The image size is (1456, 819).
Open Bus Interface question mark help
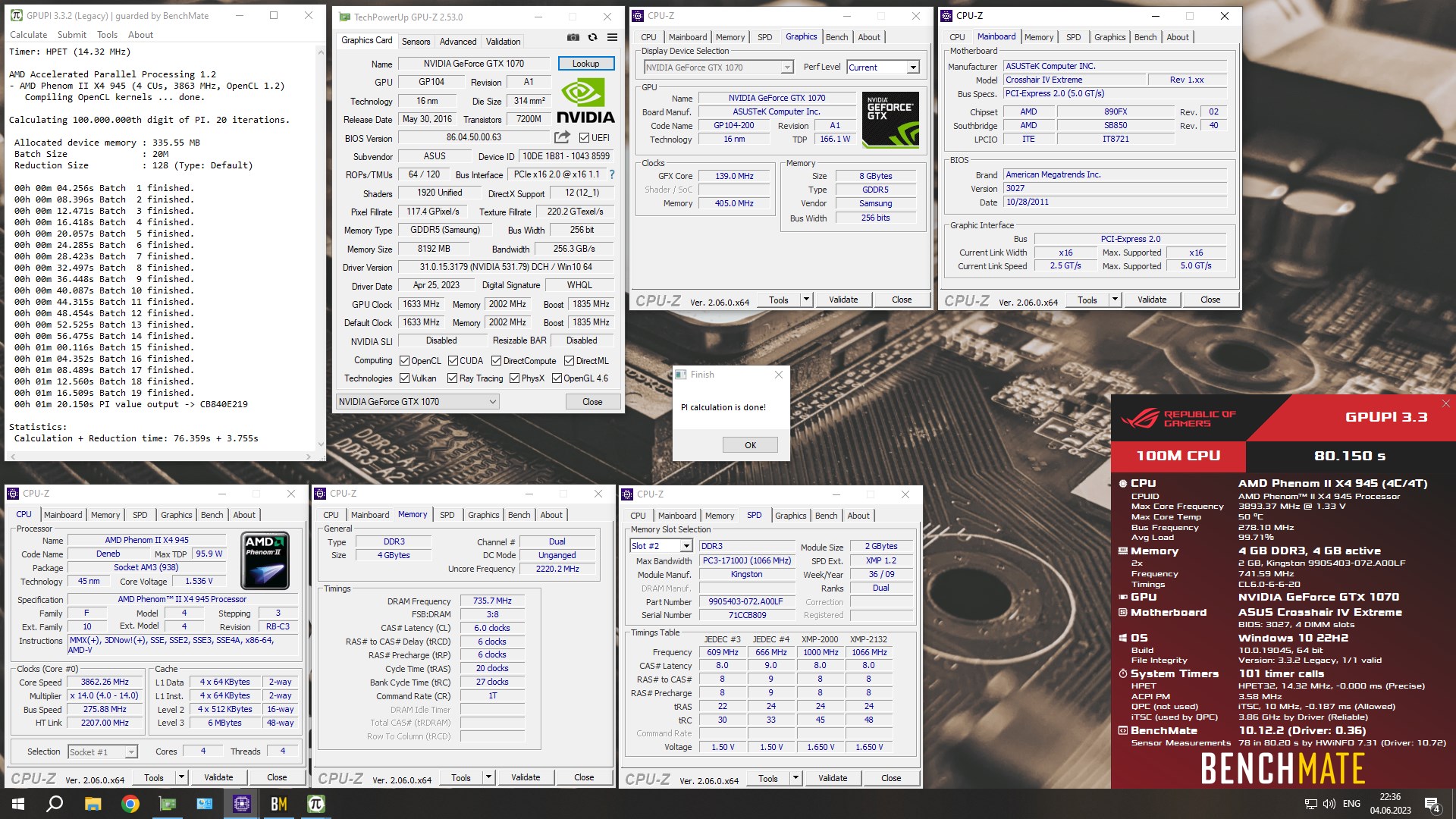612,174
